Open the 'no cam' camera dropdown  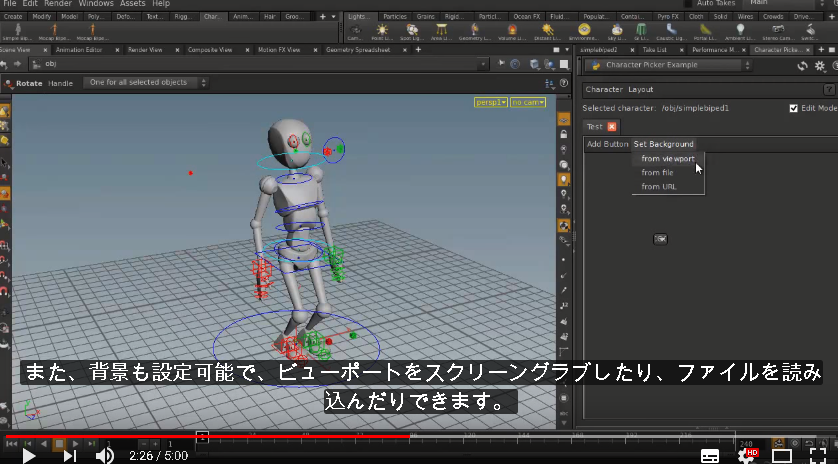click(x=528, y=102)
